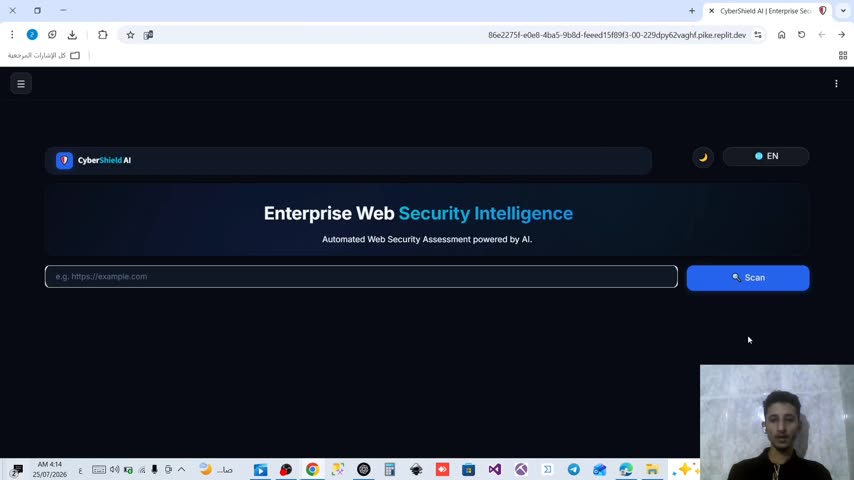Open Chrome's three-dot menu
The height and width of the screenshot is (480, 854).
click(x=12, y=35)
